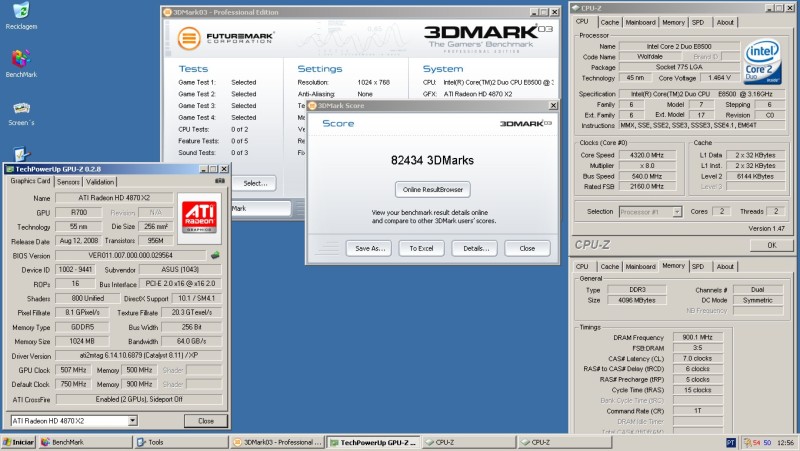Click the GPU-Z screenshot camera icon
The height and width of the screenshot is (451, 800).
[x=220, y=181]
